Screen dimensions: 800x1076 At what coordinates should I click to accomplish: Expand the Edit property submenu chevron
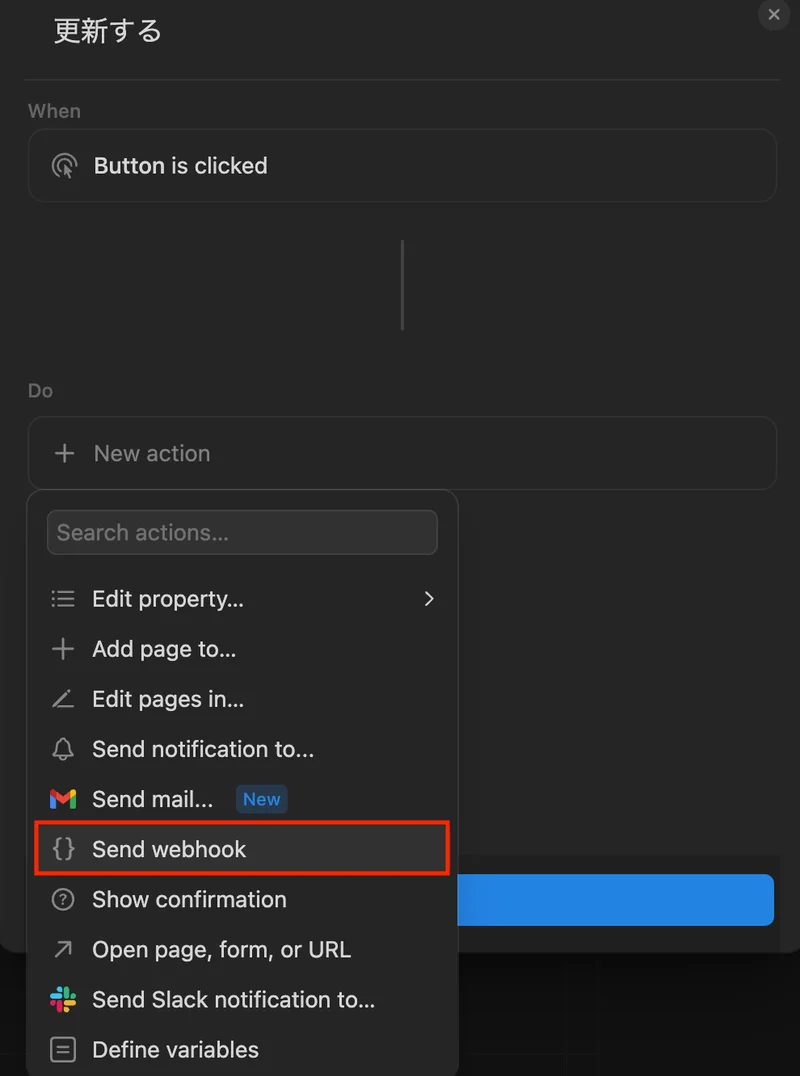pos(429,599)
